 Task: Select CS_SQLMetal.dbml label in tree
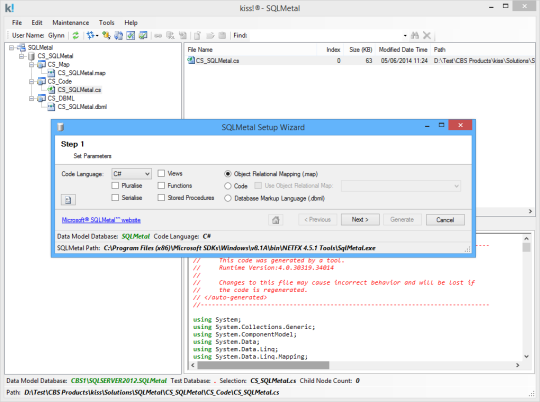[82, 107]
